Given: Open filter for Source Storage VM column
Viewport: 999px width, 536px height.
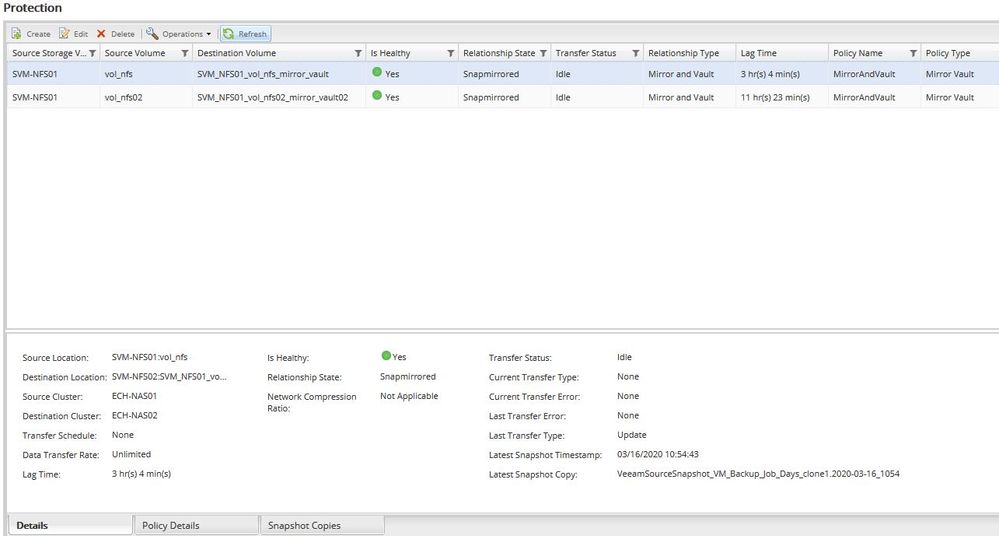Looking at the screenshot, I should coord(93,53).
